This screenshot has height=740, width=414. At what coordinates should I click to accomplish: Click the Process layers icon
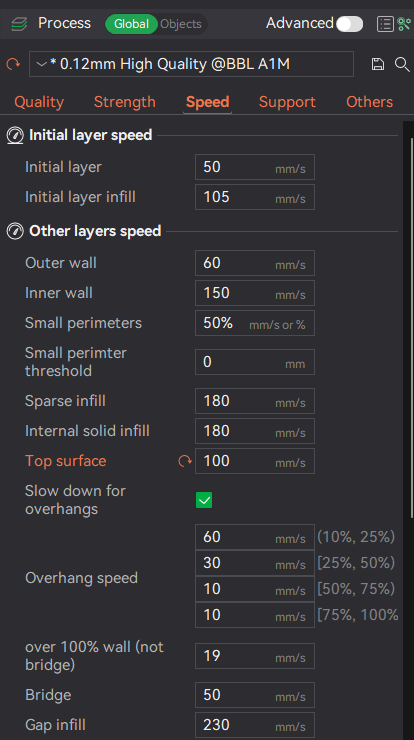click(x=19, y=24)
